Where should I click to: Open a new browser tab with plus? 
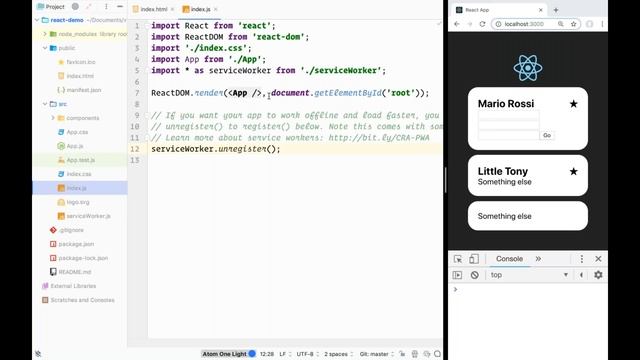tap(556, 10)
